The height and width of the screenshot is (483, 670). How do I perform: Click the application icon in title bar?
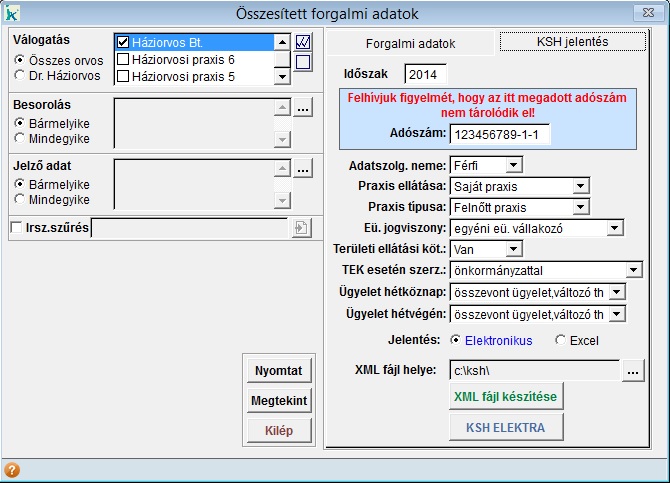coord(13,14)
